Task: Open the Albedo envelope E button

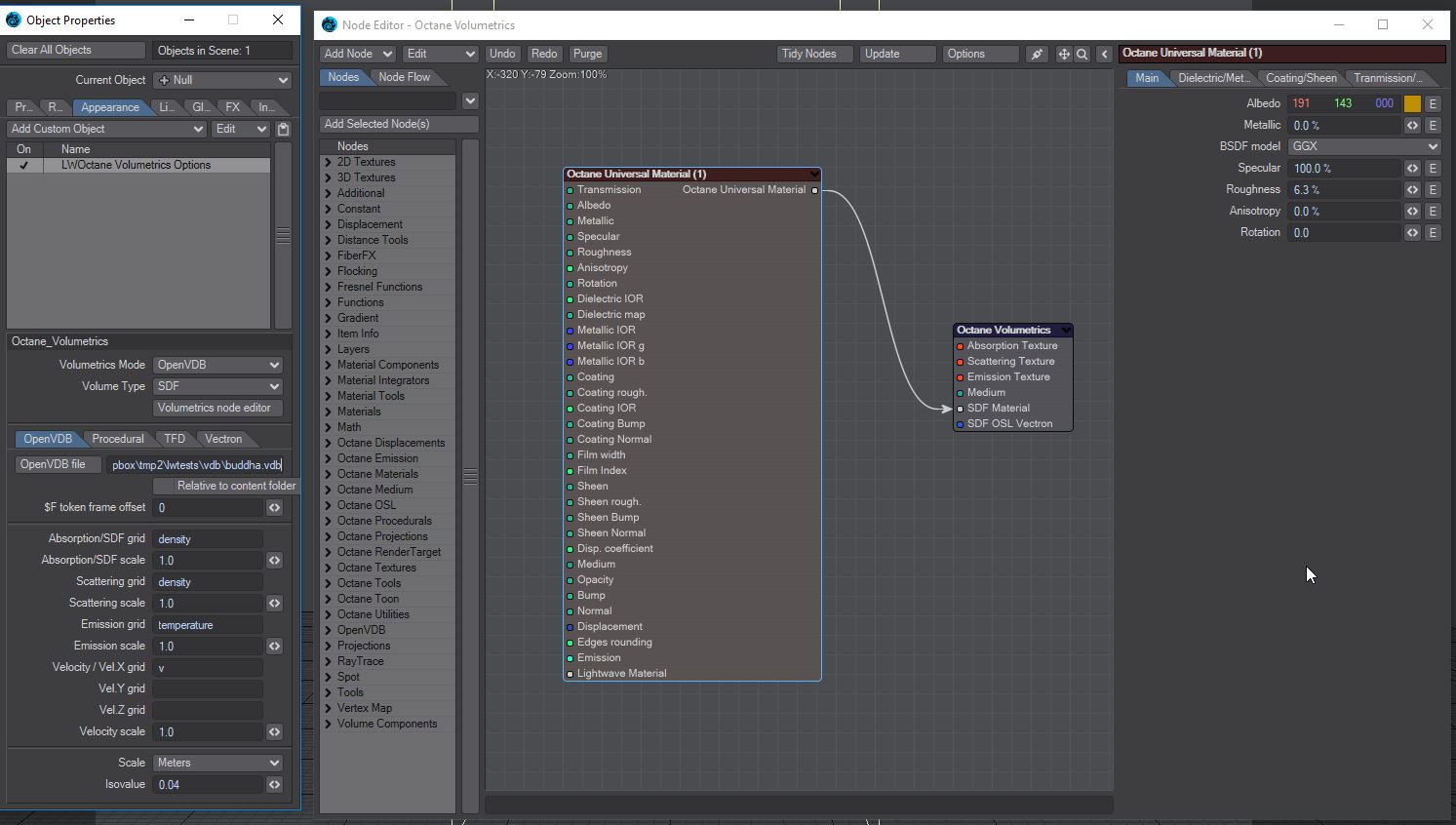Action: 1433,103
